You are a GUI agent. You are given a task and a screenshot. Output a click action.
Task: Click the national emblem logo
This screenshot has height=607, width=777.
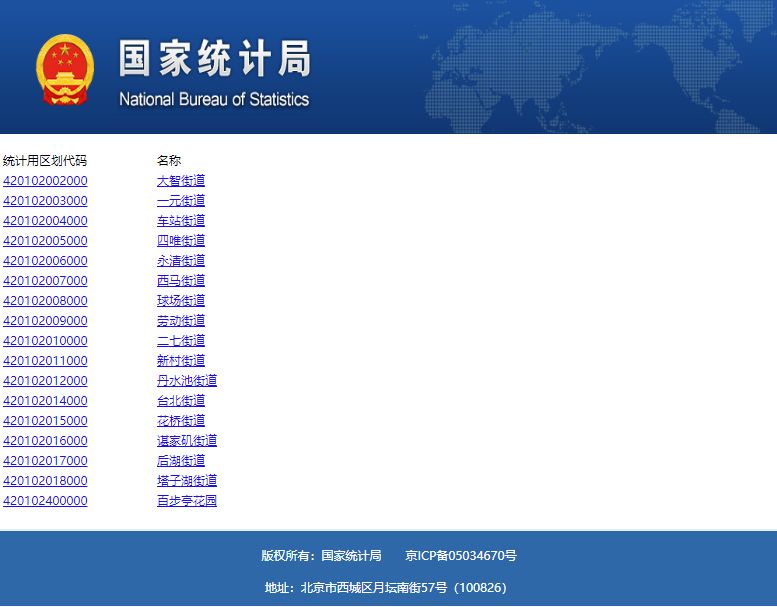65,69
